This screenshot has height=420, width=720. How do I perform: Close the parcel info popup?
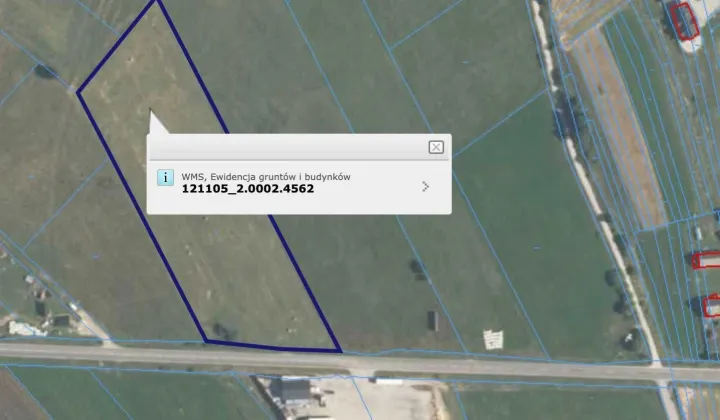(x=436, y=147)
